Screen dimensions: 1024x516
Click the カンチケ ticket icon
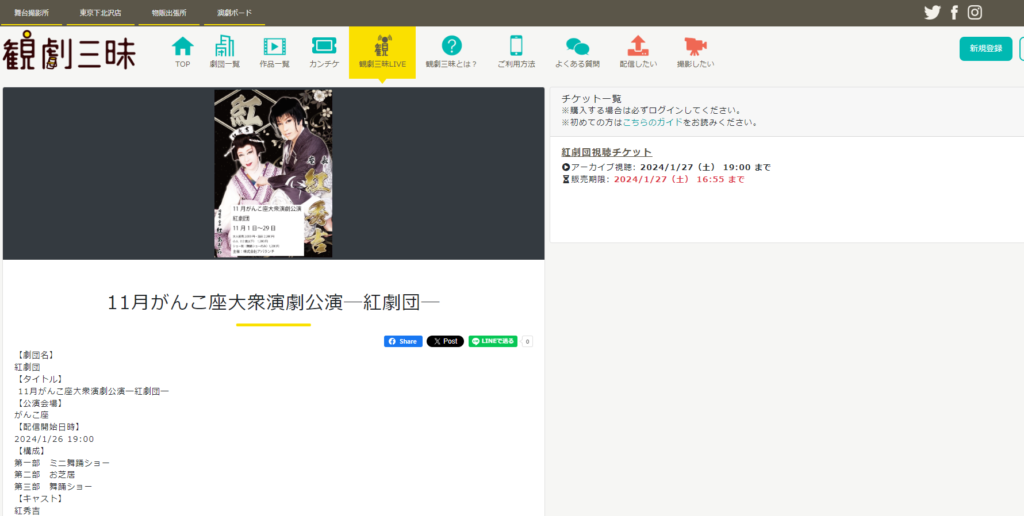[x=324, y=47]
